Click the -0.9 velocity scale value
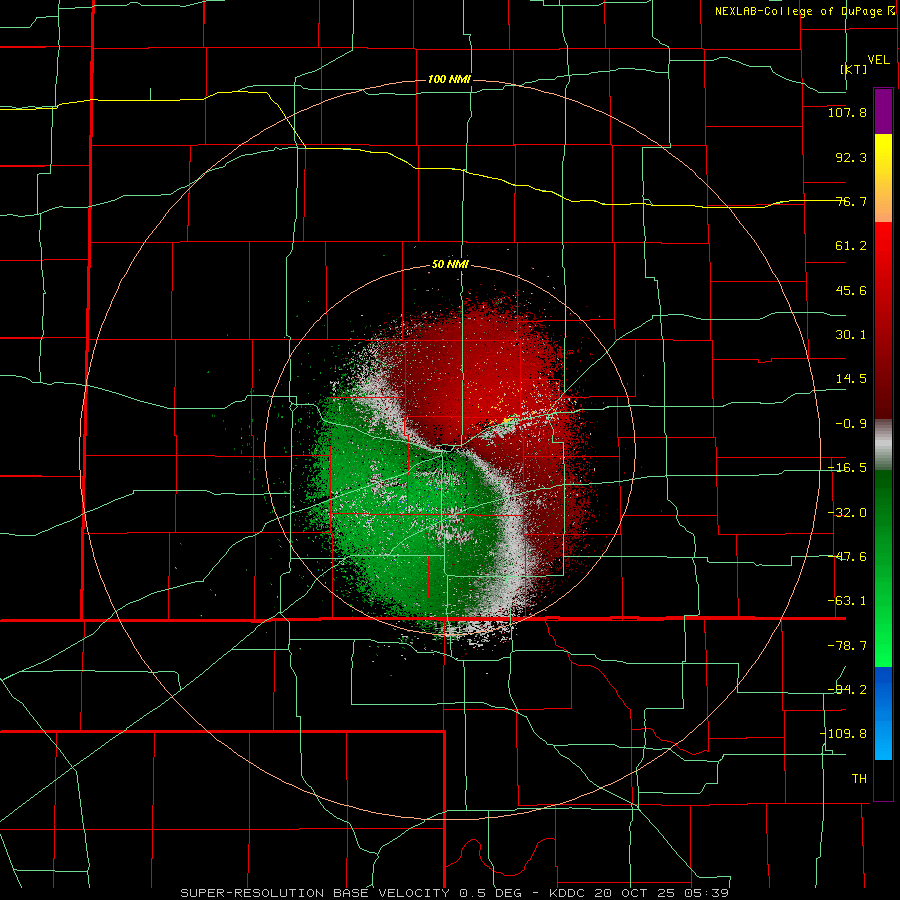 click(x=851, y=424)
